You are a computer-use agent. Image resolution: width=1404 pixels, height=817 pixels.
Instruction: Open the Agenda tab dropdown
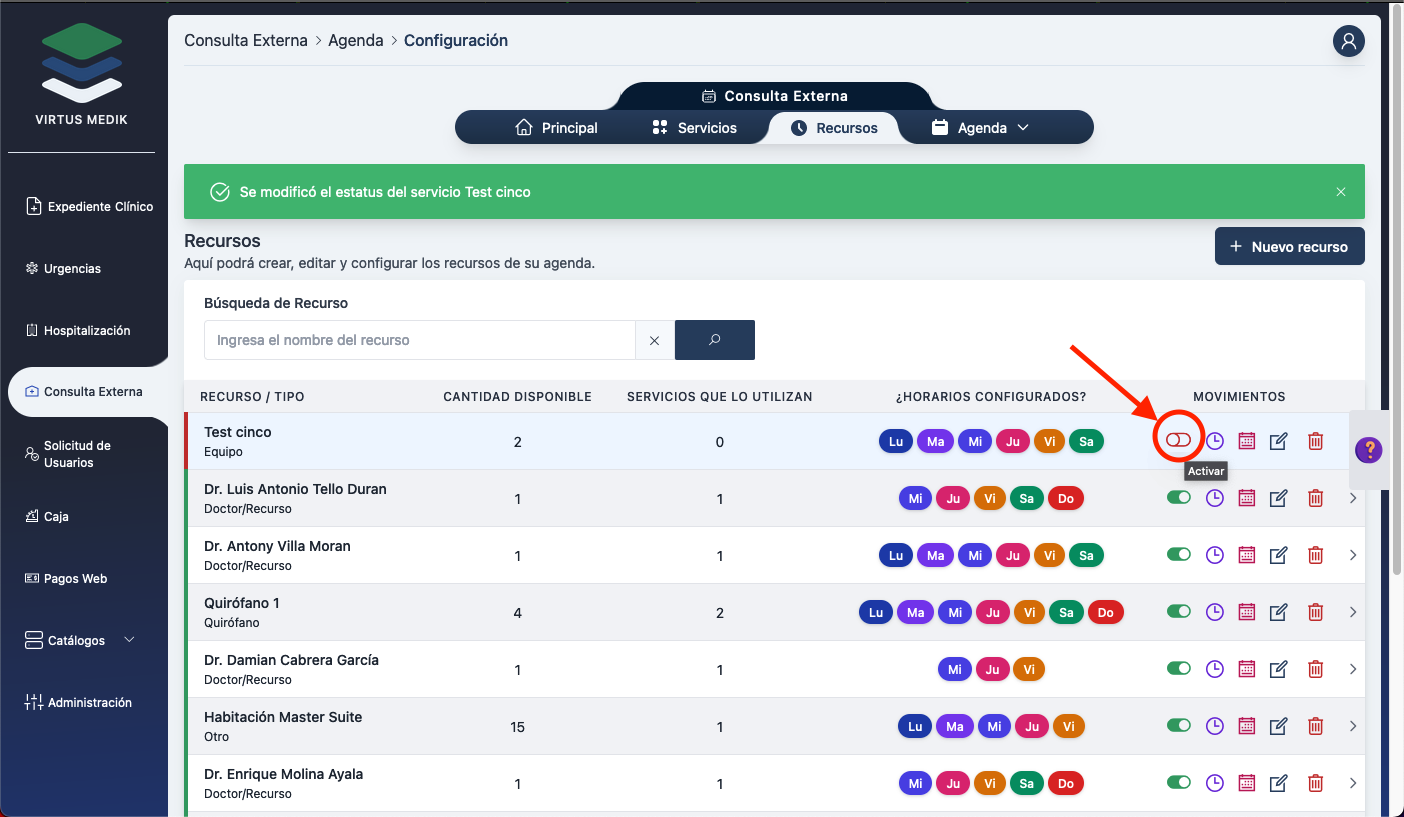pyautogui.click(x=980, y=128)
